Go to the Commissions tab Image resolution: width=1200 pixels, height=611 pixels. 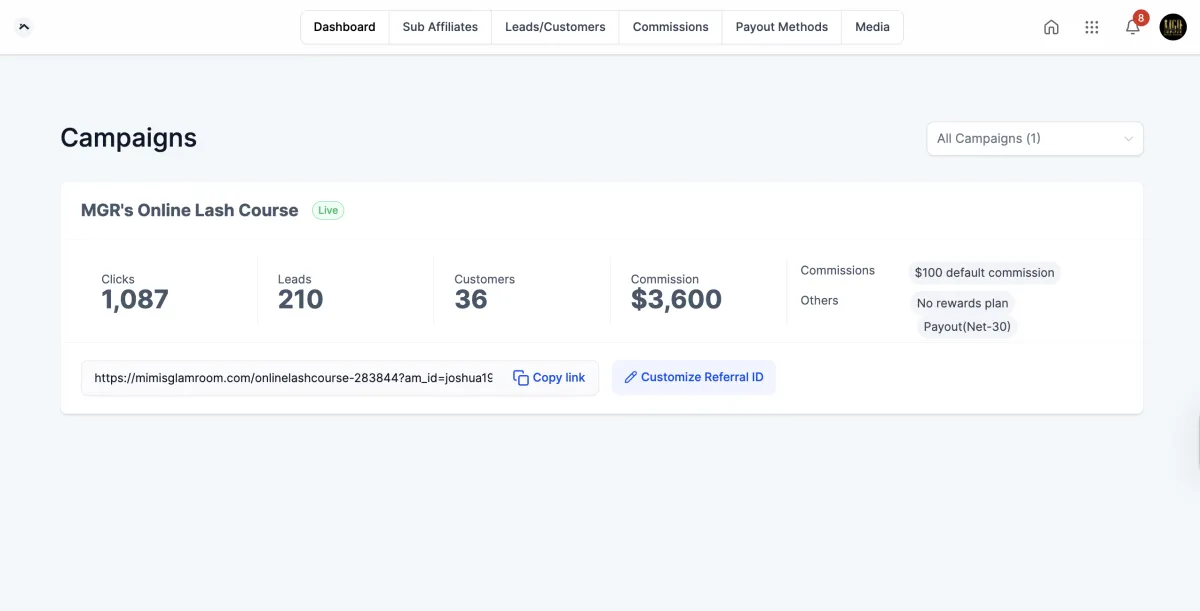point(670,27)
